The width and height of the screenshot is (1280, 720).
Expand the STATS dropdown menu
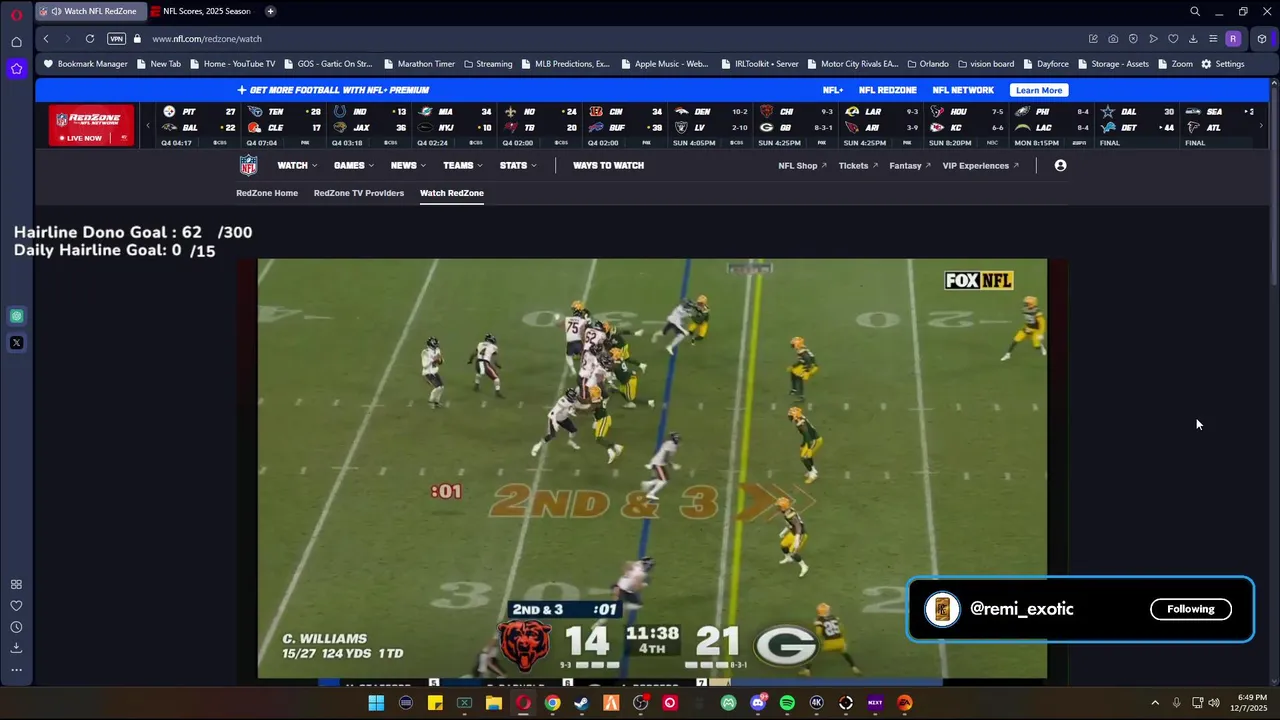(x=518, y=166)
